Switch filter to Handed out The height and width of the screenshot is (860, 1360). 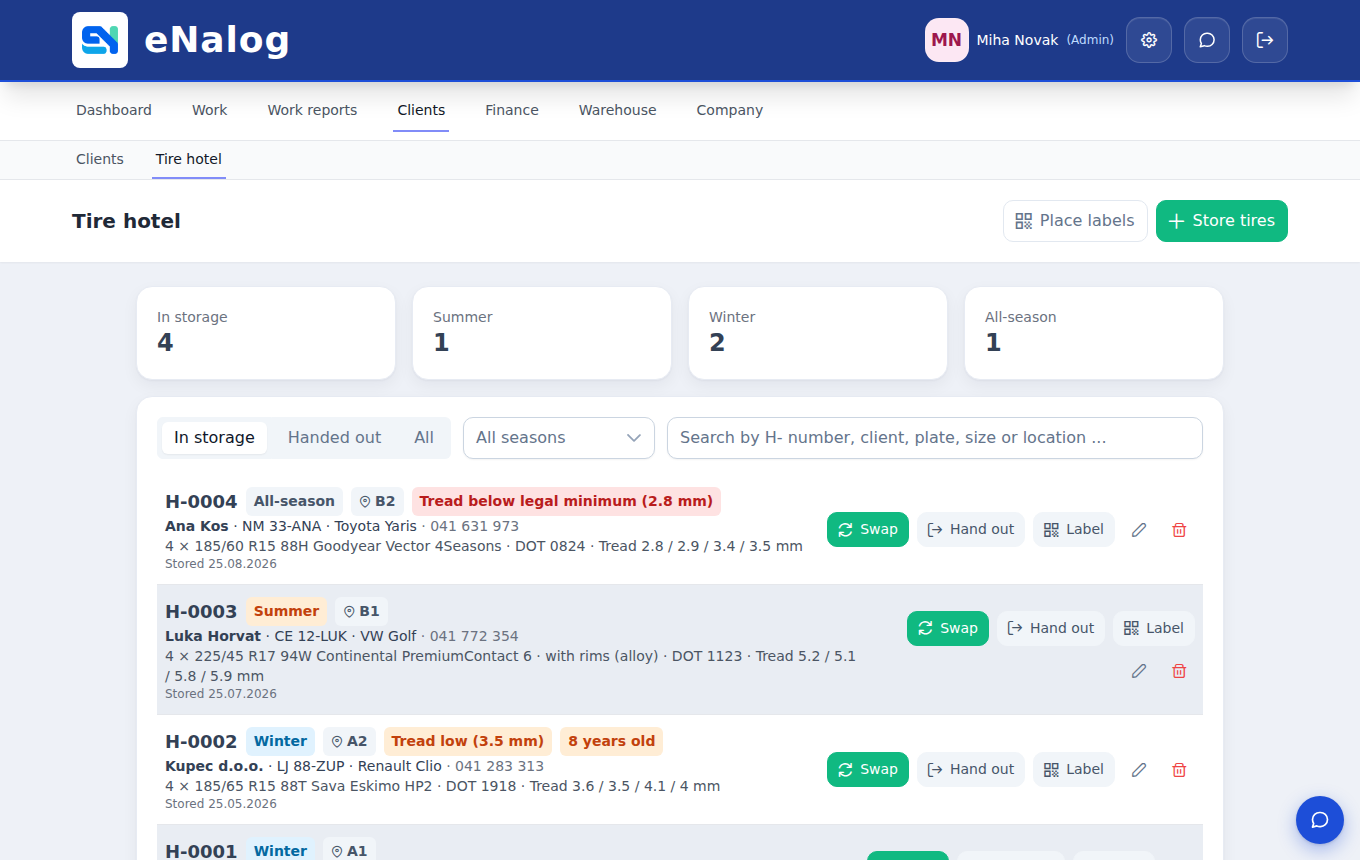[334, 438]
